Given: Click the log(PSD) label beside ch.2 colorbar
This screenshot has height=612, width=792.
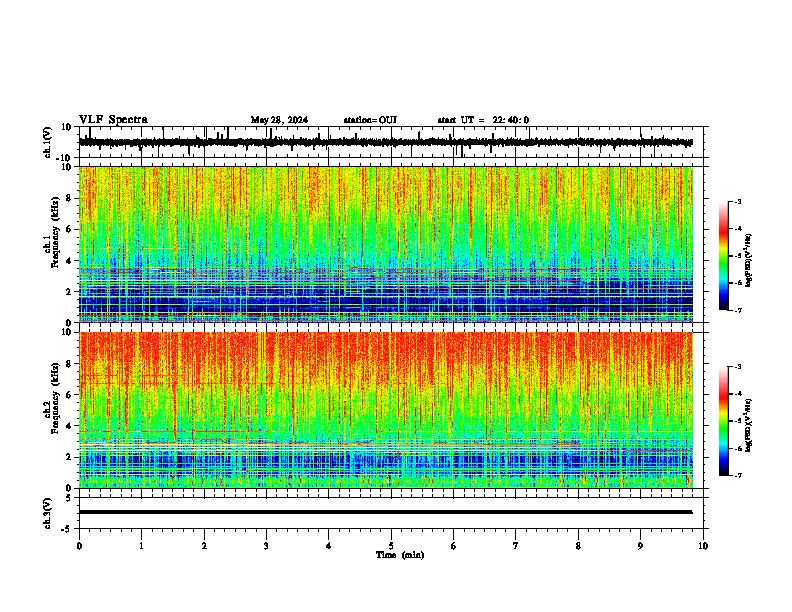Looking at the screenshot, I should click(748, 426).
